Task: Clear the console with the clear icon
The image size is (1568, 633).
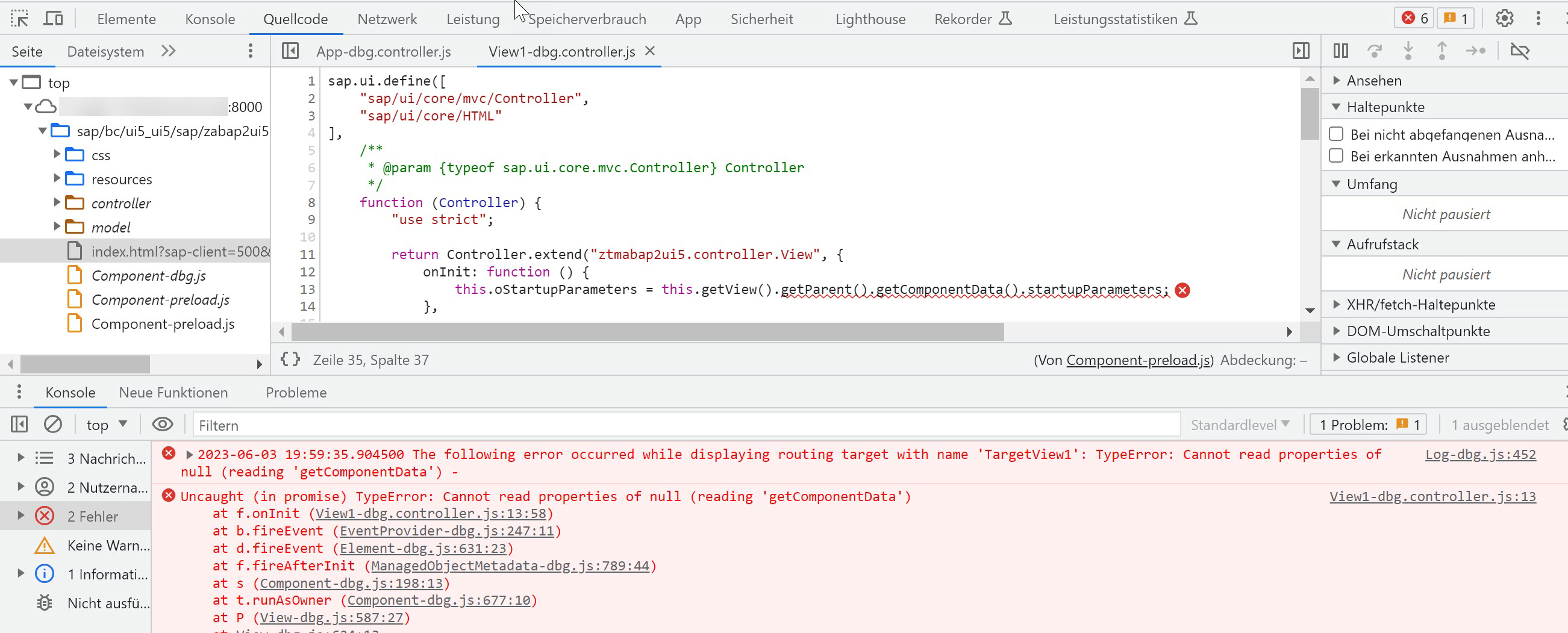Action: tap(53, 424)
